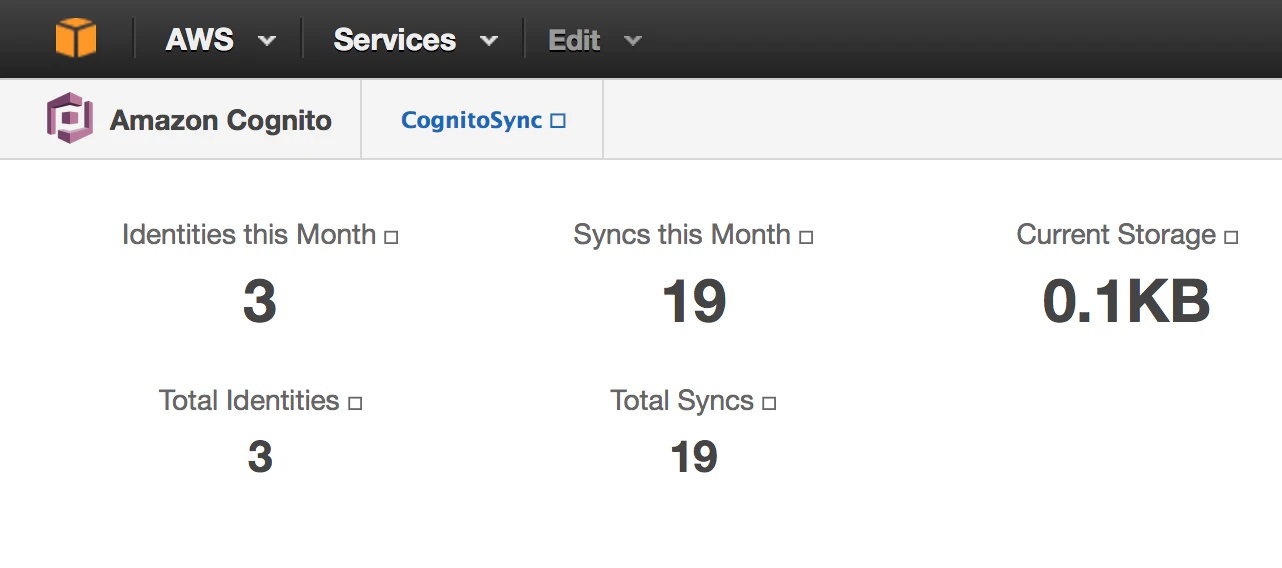1282x568 pixels.
Task: Click the square icon after CognitoSync
Action: point(559,121)
